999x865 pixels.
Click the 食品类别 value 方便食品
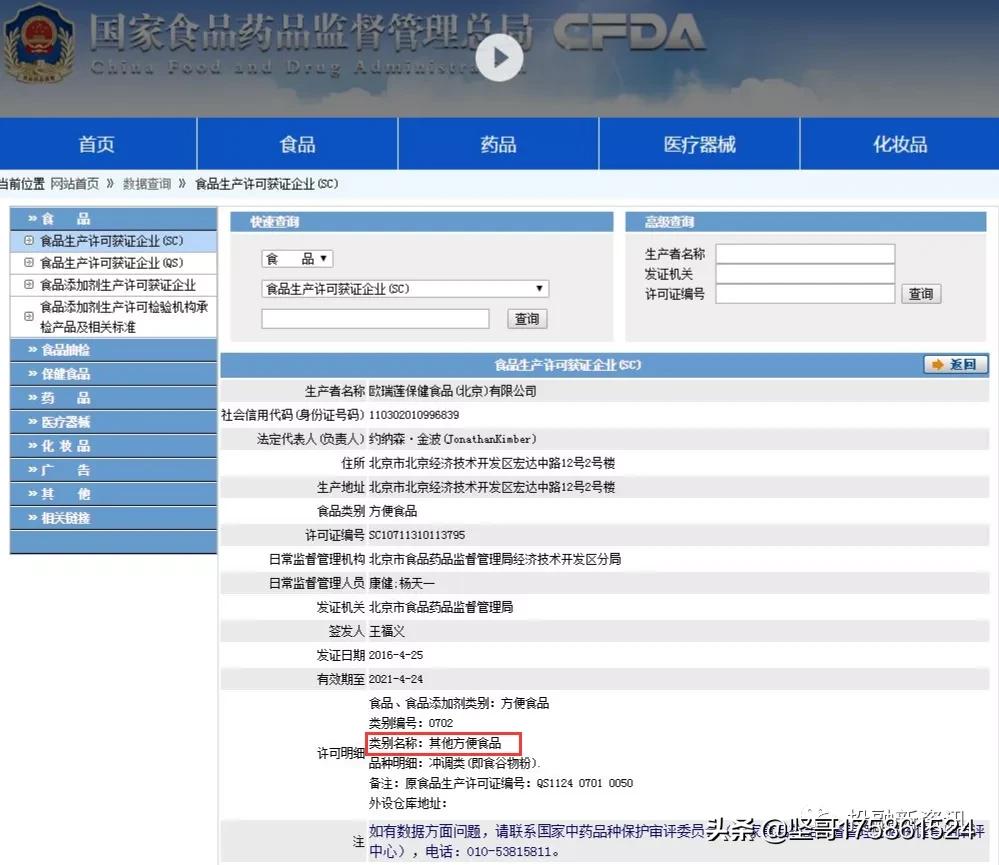click(x=393, y=511)
